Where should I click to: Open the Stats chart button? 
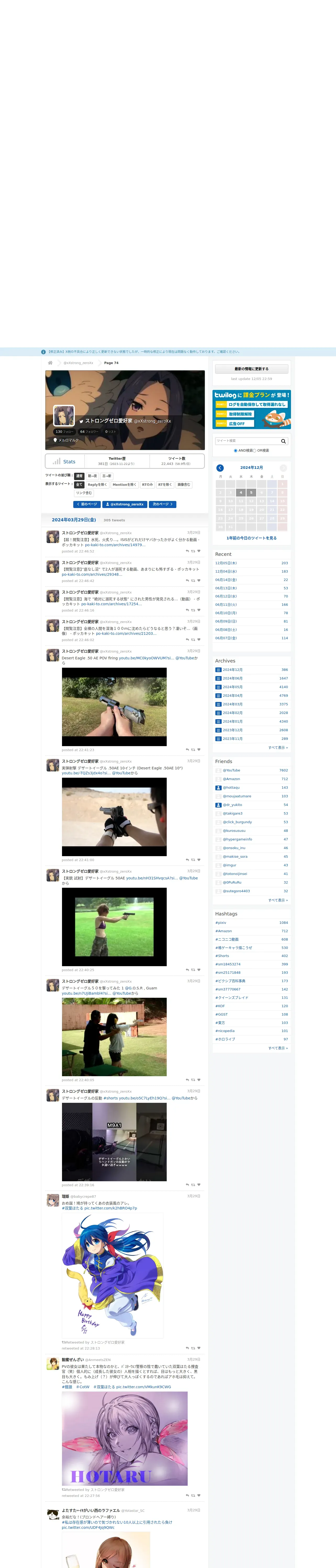(x=64, y=462)
